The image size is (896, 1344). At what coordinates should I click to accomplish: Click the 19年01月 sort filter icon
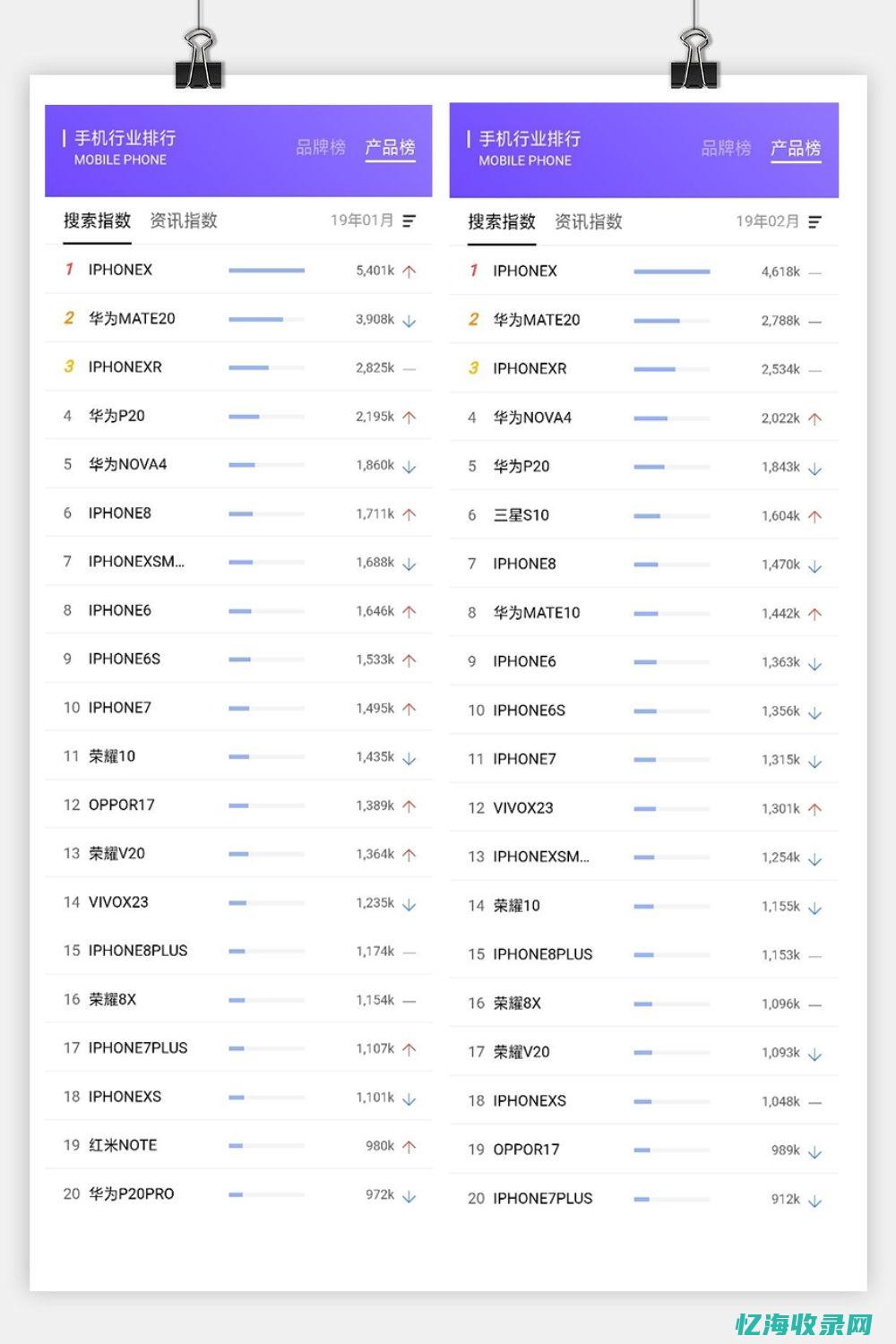click(409, 220)
